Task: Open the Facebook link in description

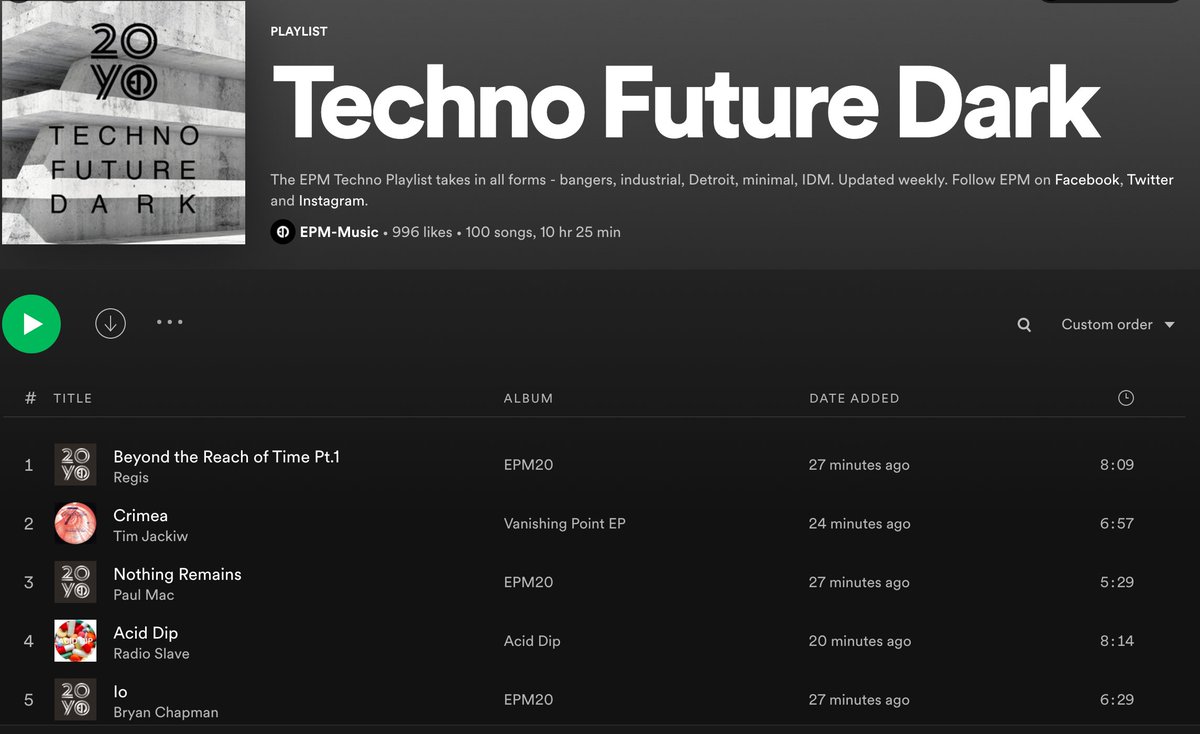Action: (1087, 180)
